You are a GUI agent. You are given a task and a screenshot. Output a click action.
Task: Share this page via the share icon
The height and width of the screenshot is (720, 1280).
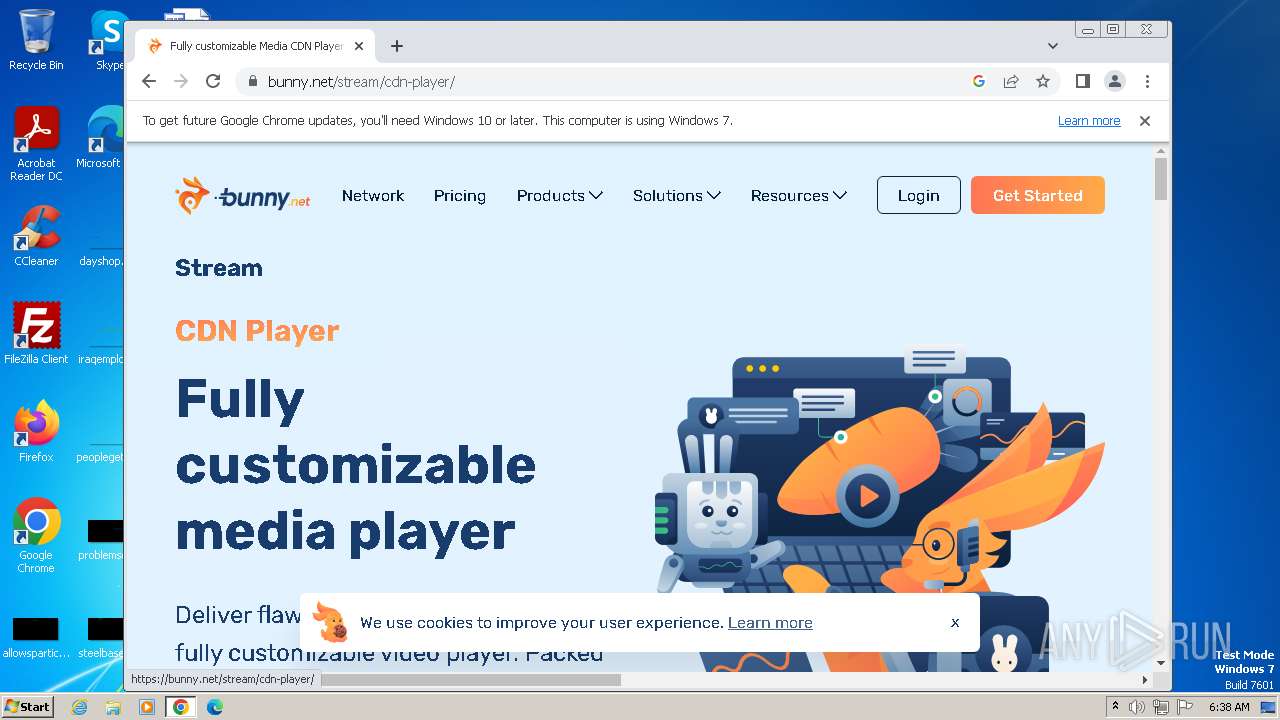coord(1011,82)
